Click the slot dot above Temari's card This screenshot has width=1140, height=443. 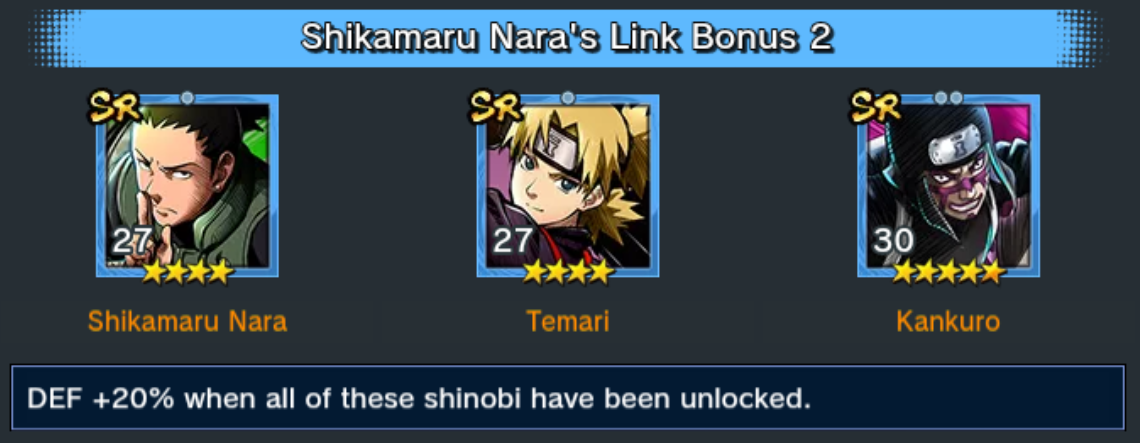pos(568,97)
